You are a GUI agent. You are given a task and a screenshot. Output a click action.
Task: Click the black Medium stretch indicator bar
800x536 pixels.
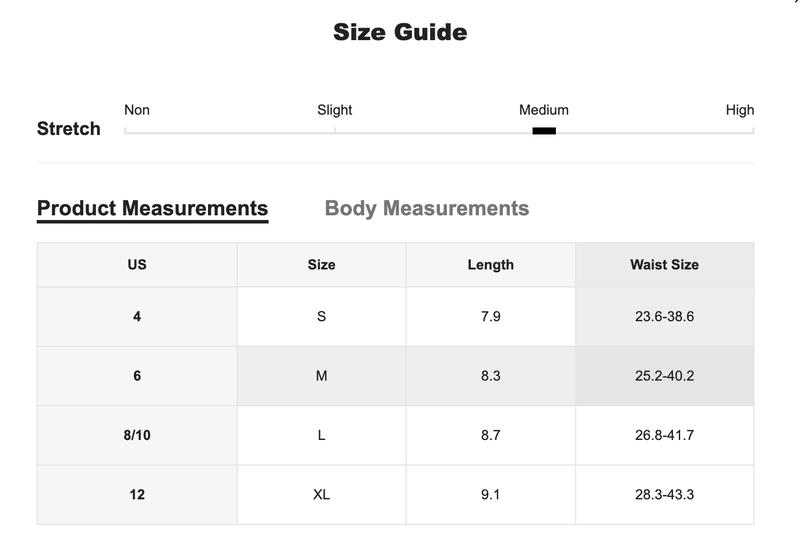point(544,131)
